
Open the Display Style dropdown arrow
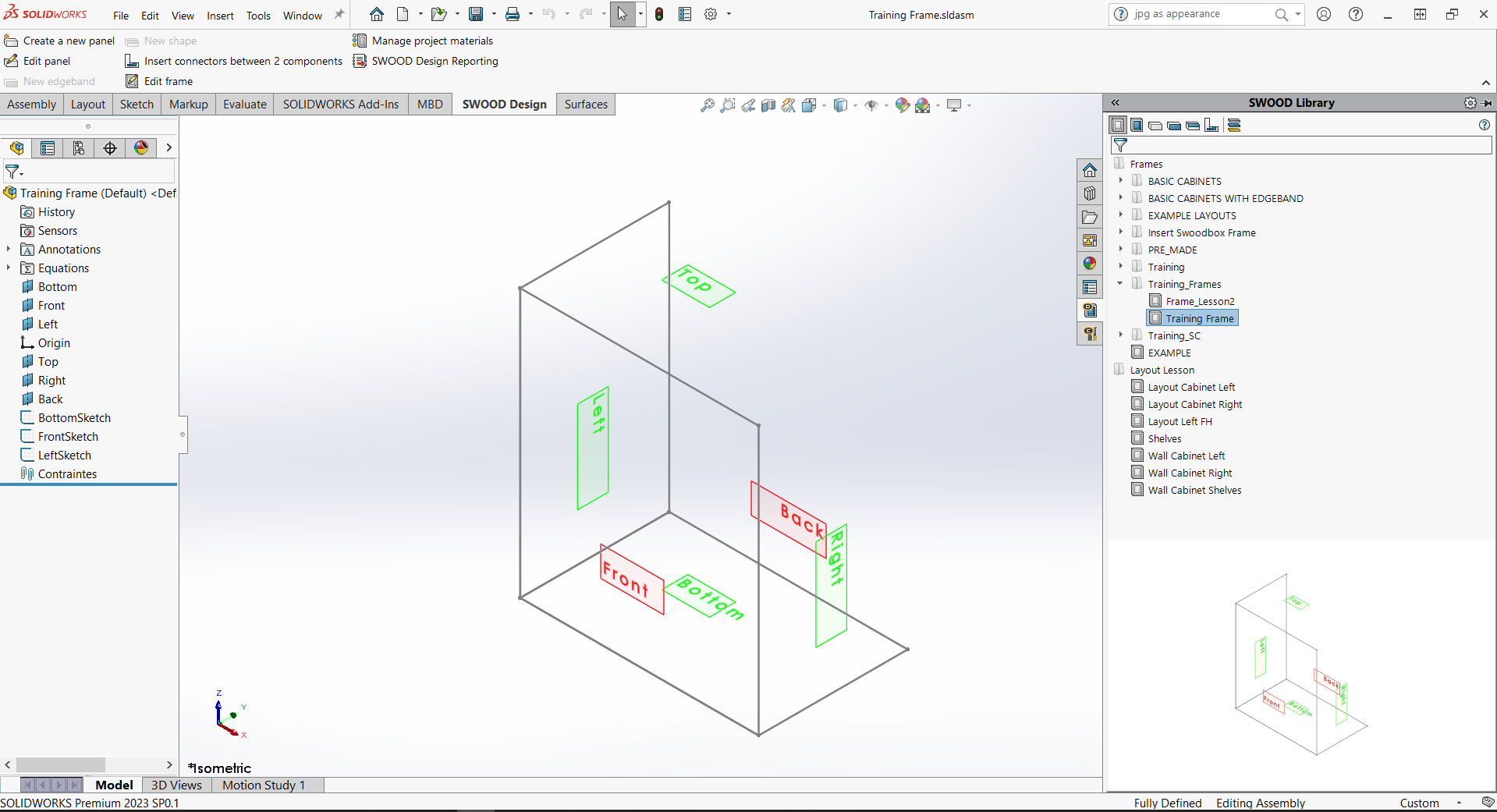coord(855,105)
